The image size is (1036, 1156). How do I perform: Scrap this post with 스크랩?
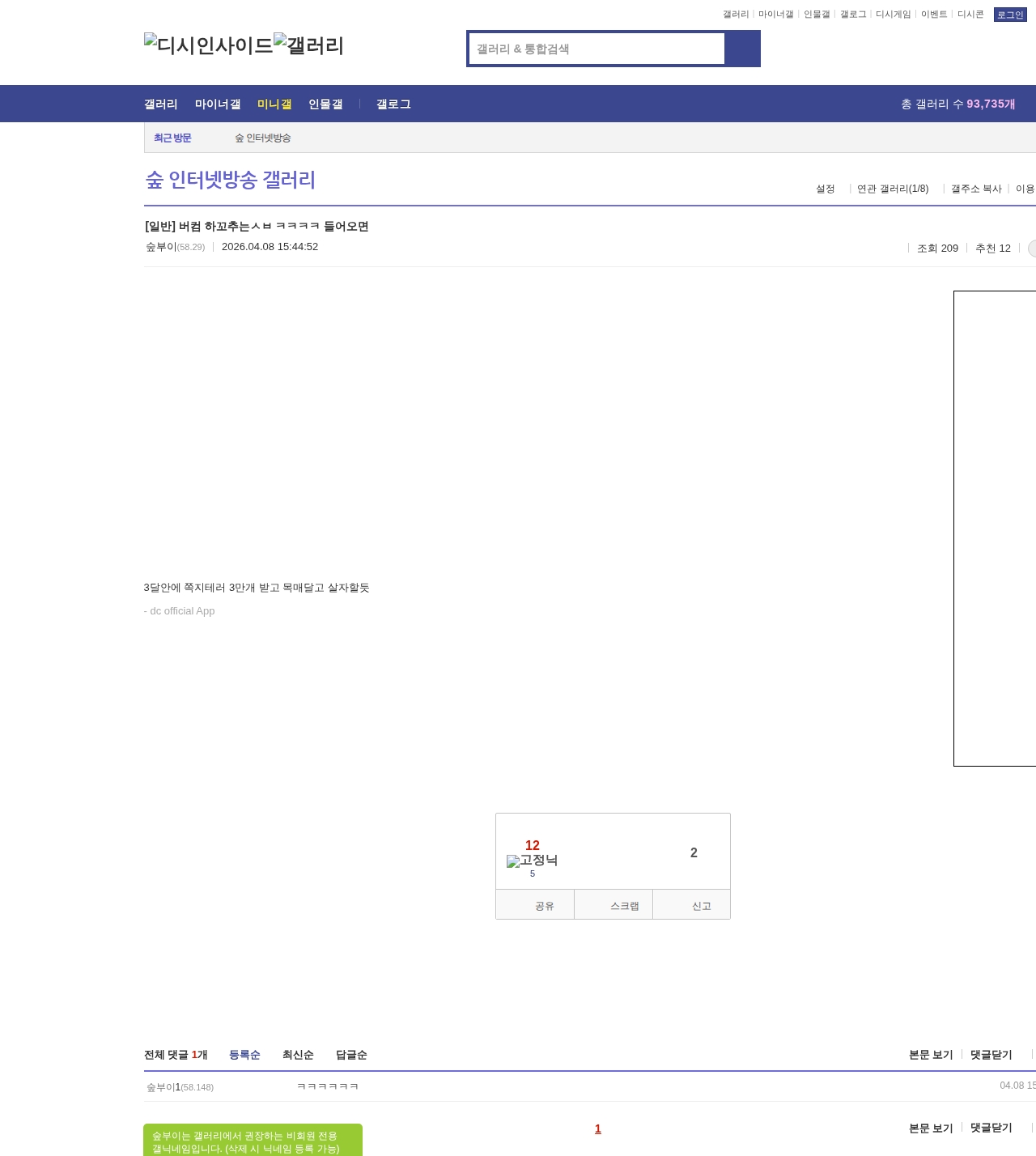coord(614,905)
